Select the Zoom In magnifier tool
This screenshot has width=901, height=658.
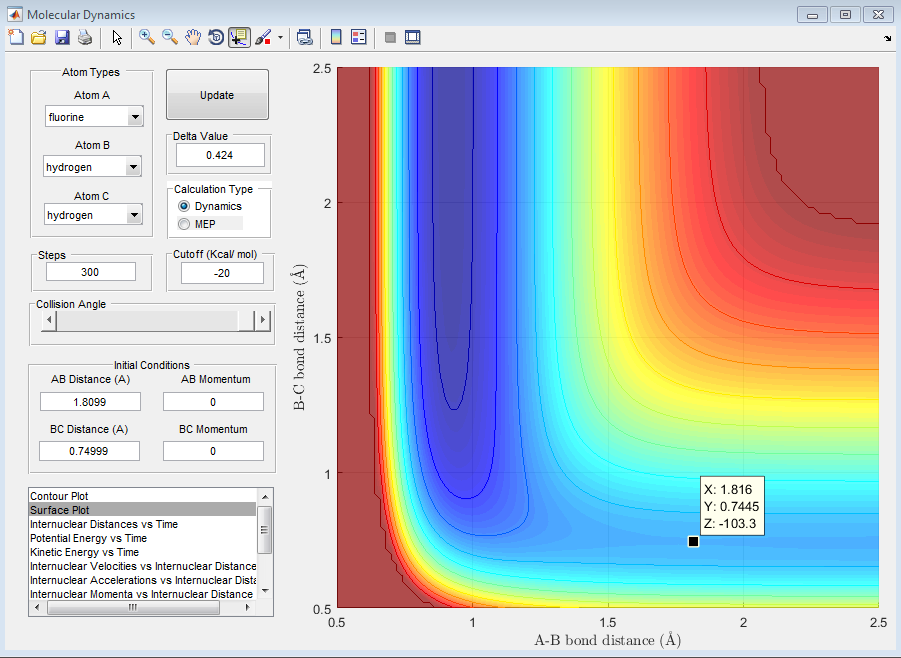[x=146, y=37]
